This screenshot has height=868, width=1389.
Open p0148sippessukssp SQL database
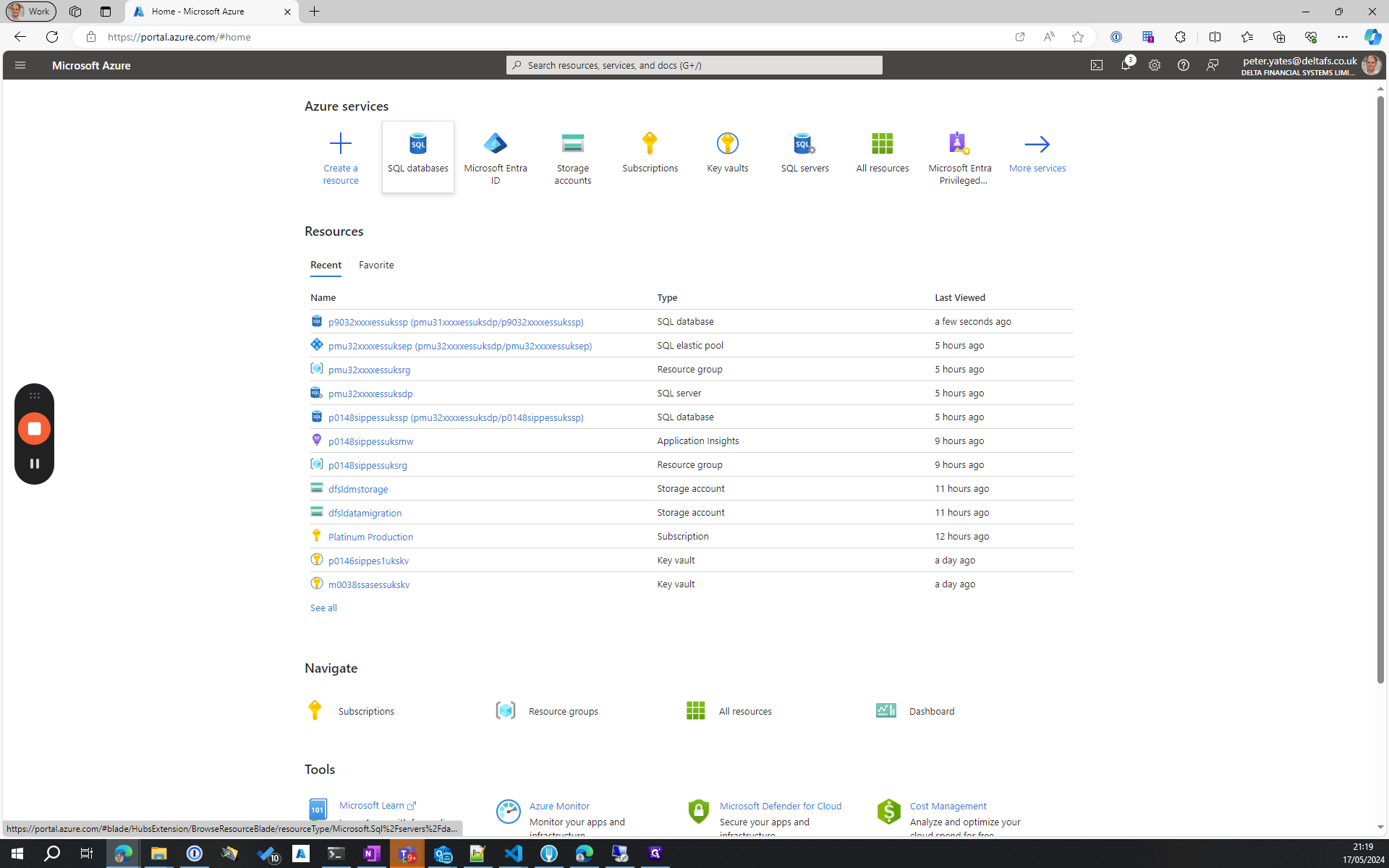[x=456, y=417]
